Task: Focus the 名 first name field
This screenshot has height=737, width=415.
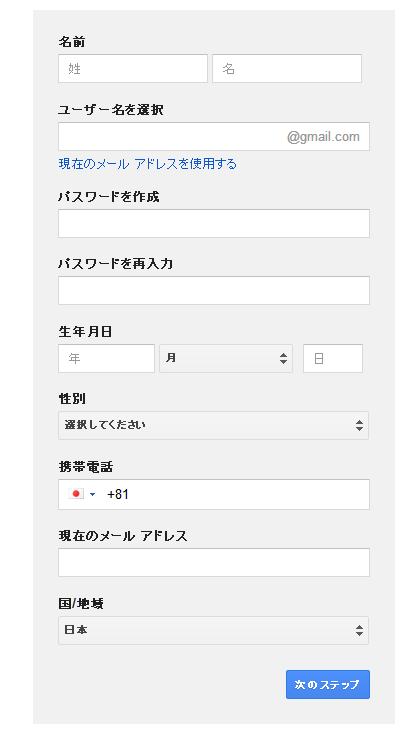Action: [x=287, y=69]
